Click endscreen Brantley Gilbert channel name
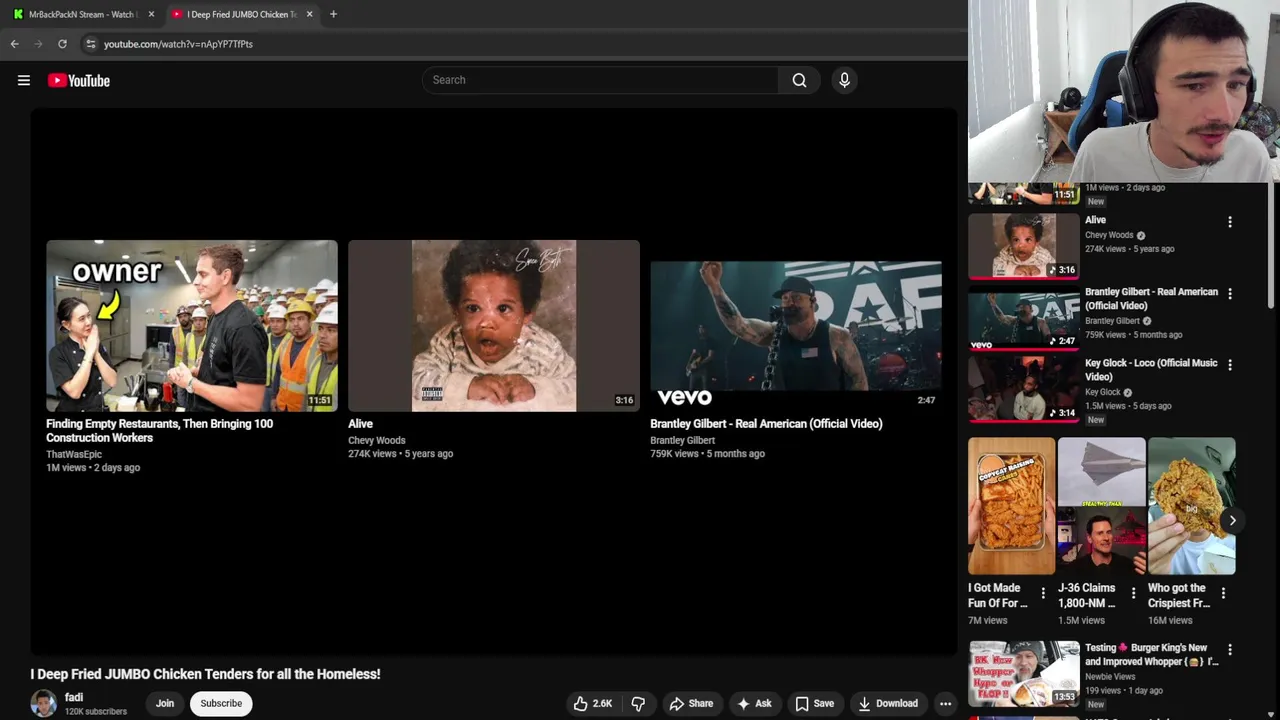Viewport: 1280px width, 720px height. (x=683, y=440)
